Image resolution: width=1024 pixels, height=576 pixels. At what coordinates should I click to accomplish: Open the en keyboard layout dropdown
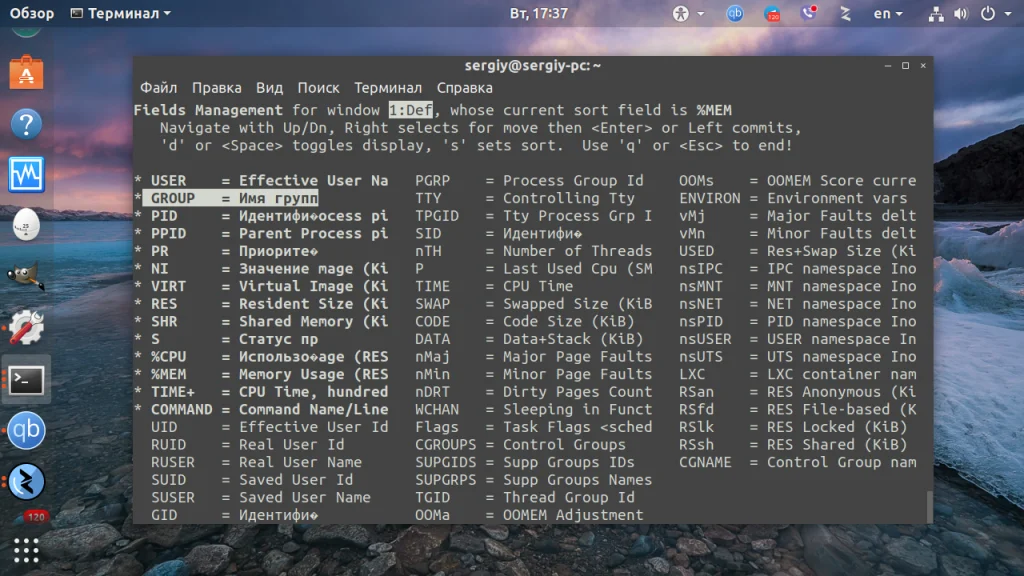(x=888, y=13)
